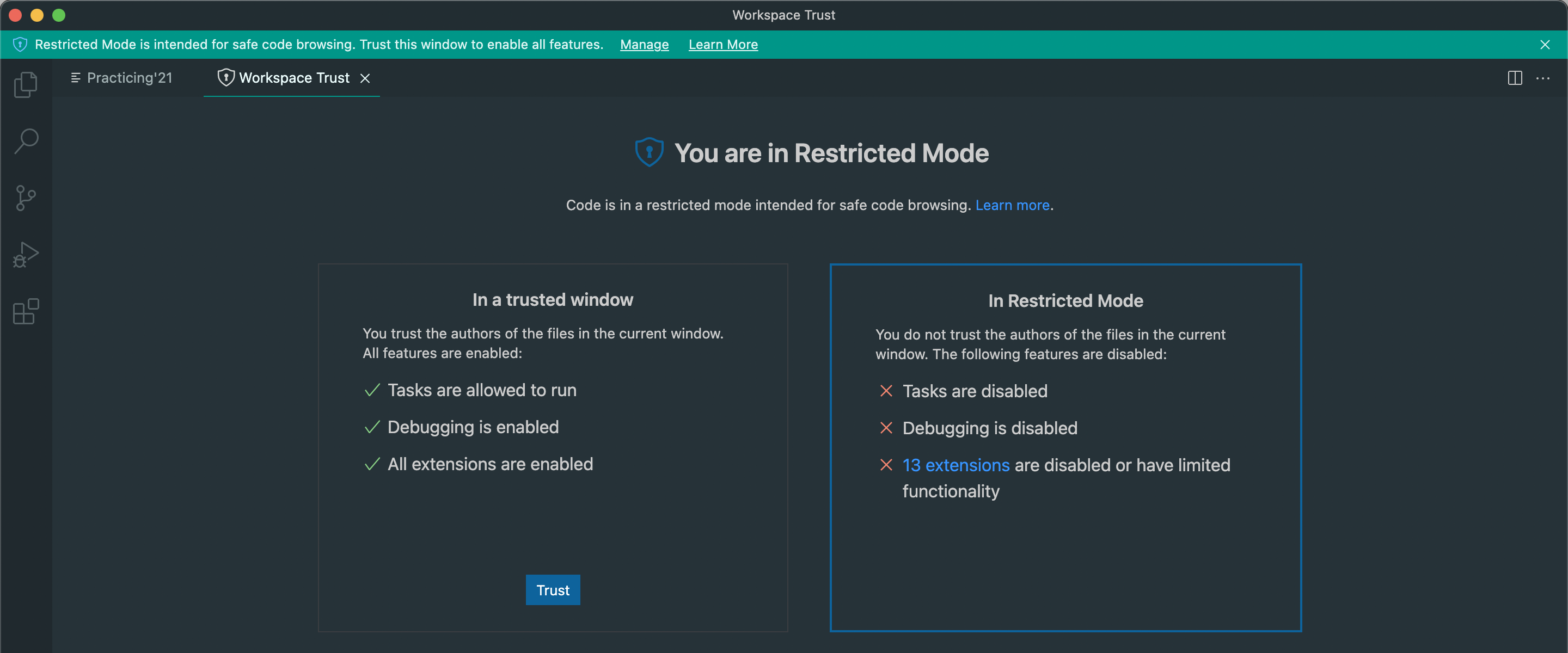The image size is (1568, 653).
Task: Open the Search view
Action: 25,140
